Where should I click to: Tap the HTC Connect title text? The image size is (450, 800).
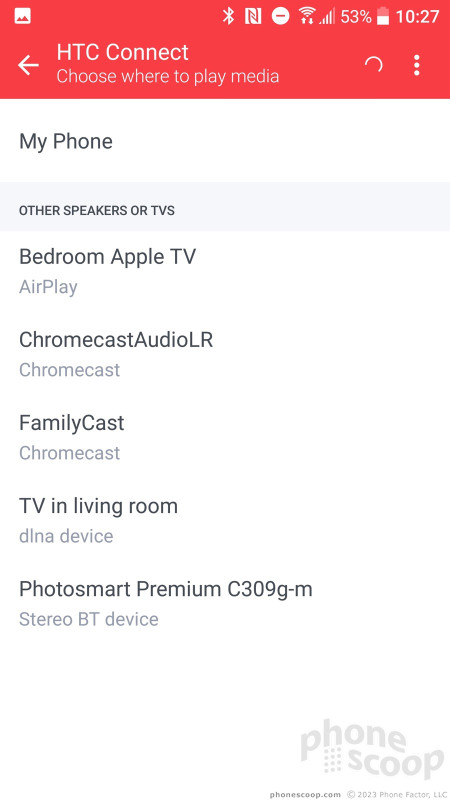click(x=122, y=53)
